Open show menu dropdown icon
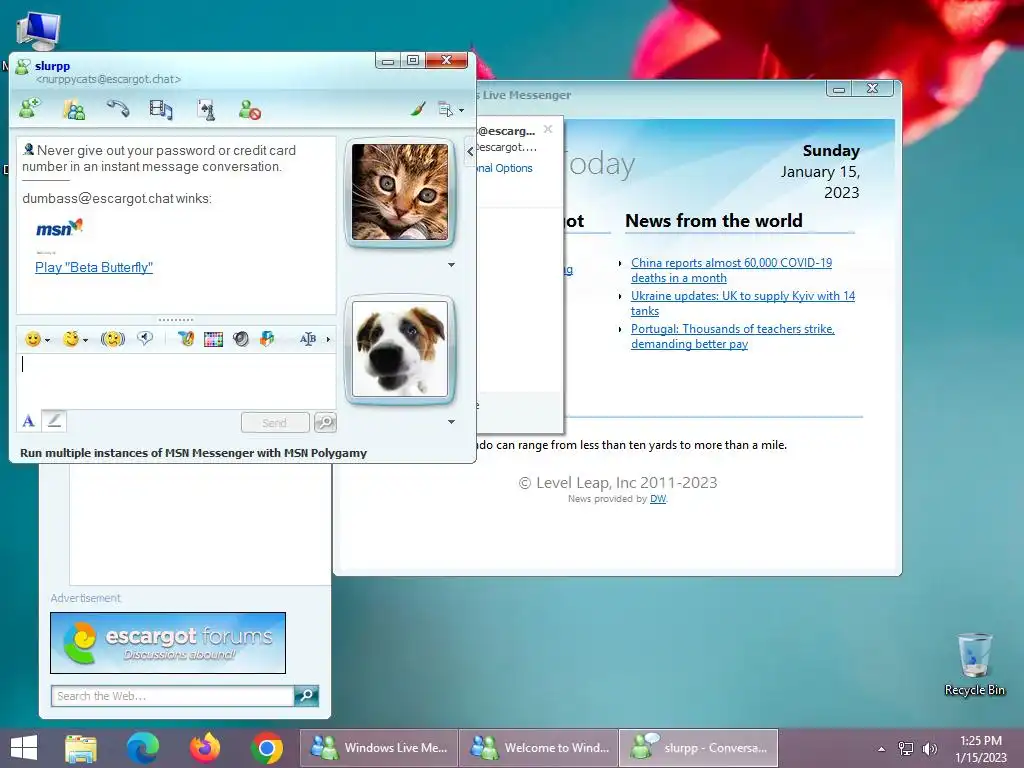The height and width of the screenshot is (768, 1024). pos(451,110)
